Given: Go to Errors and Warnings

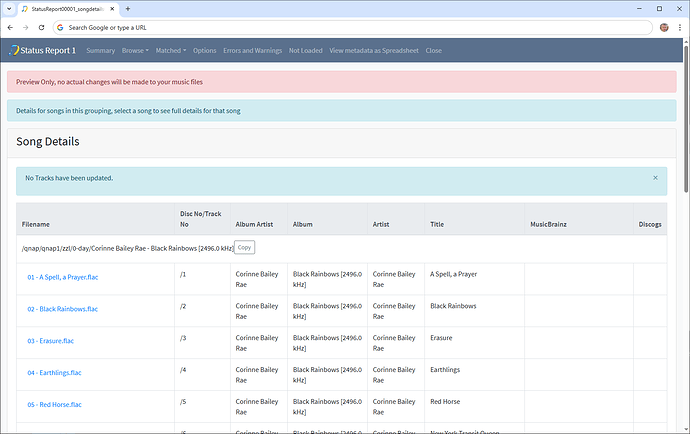Looking at the screenshot, I should 252,50.
